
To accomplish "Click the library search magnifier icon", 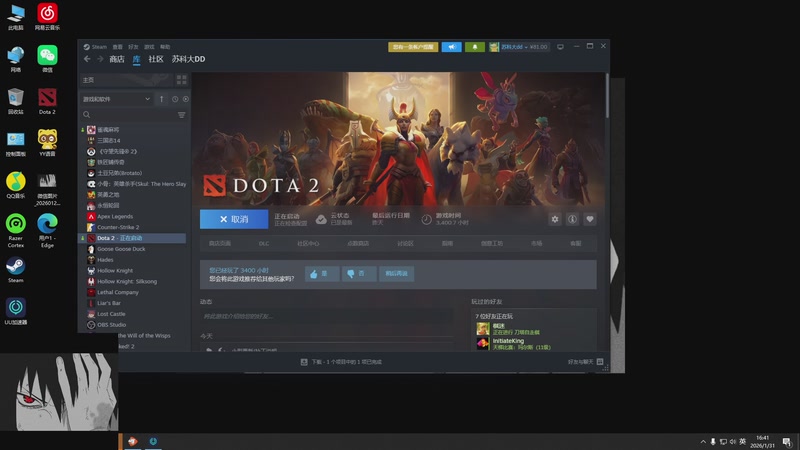I will [x=87, y=115].
